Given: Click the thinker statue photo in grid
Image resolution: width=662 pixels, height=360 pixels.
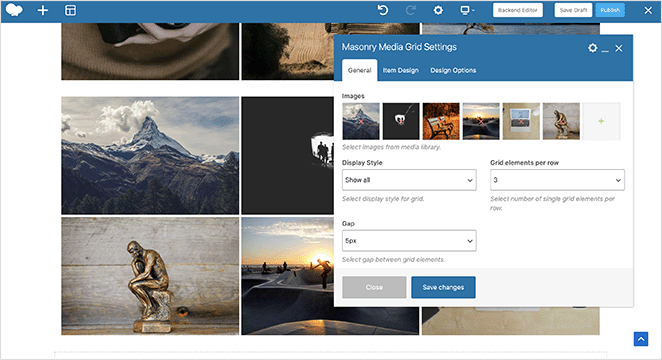Looking at the screenshot, I should pos(150,276).
